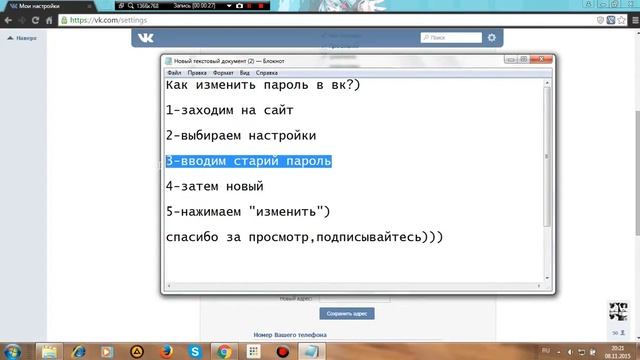This screenshot has width=640, height=360.
Task: Open the Файл menu in Notepad
Action: [x=174, y=73]
